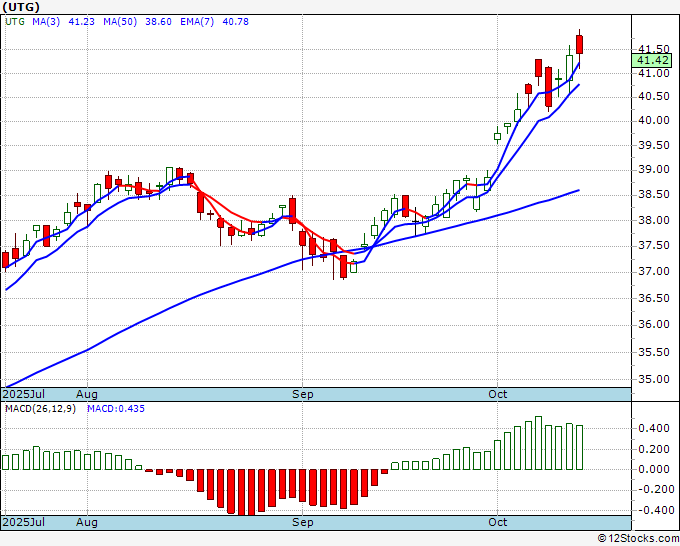
Task: Click the 35.00 price axis label
Action: coord(654,379)
